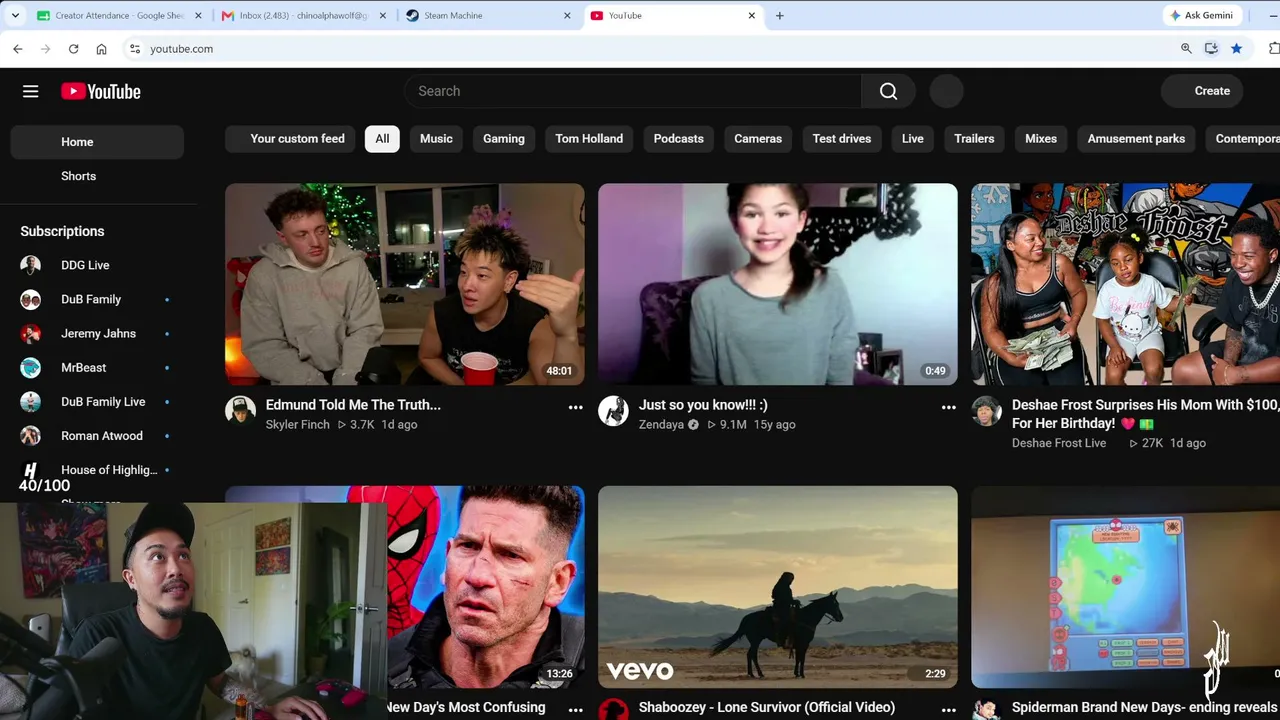Open the Subscriptions section heading
The height and width of the screenshot is (720, 1280).
click(x=62, y=231)
